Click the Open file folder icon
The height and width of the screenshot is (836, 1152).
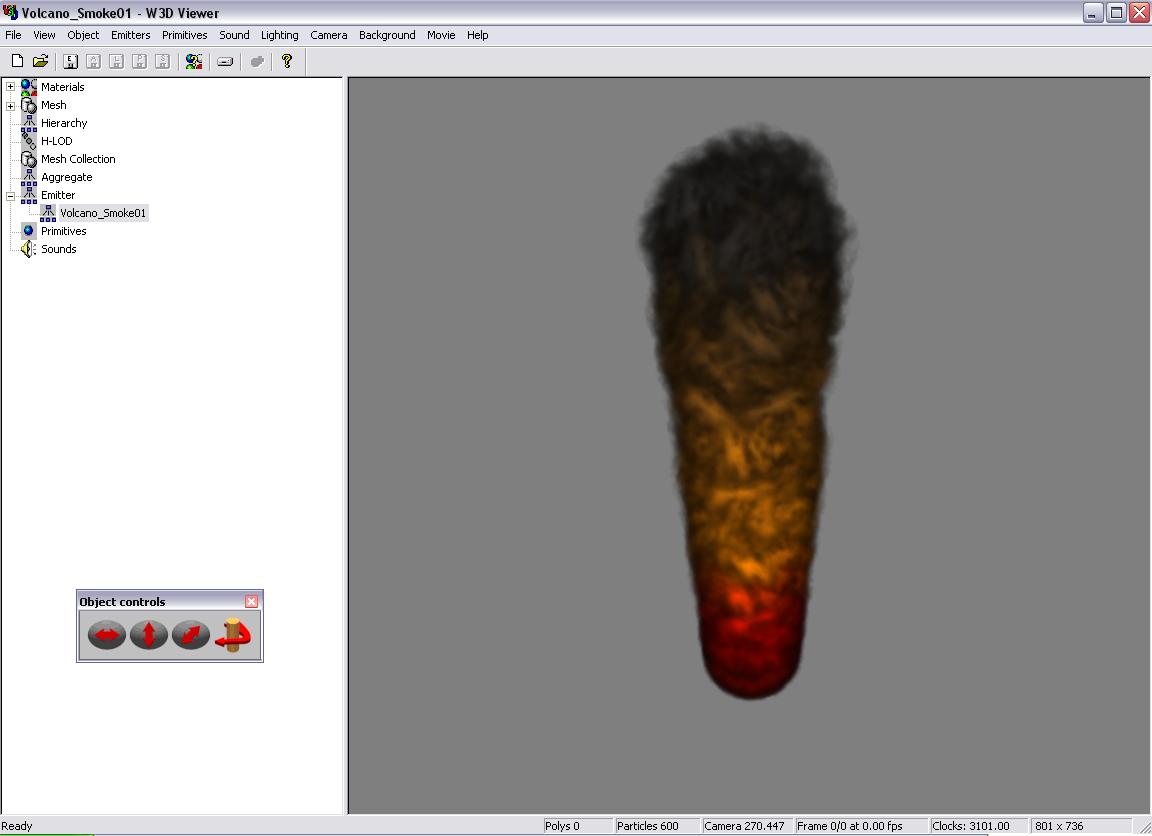40,61
